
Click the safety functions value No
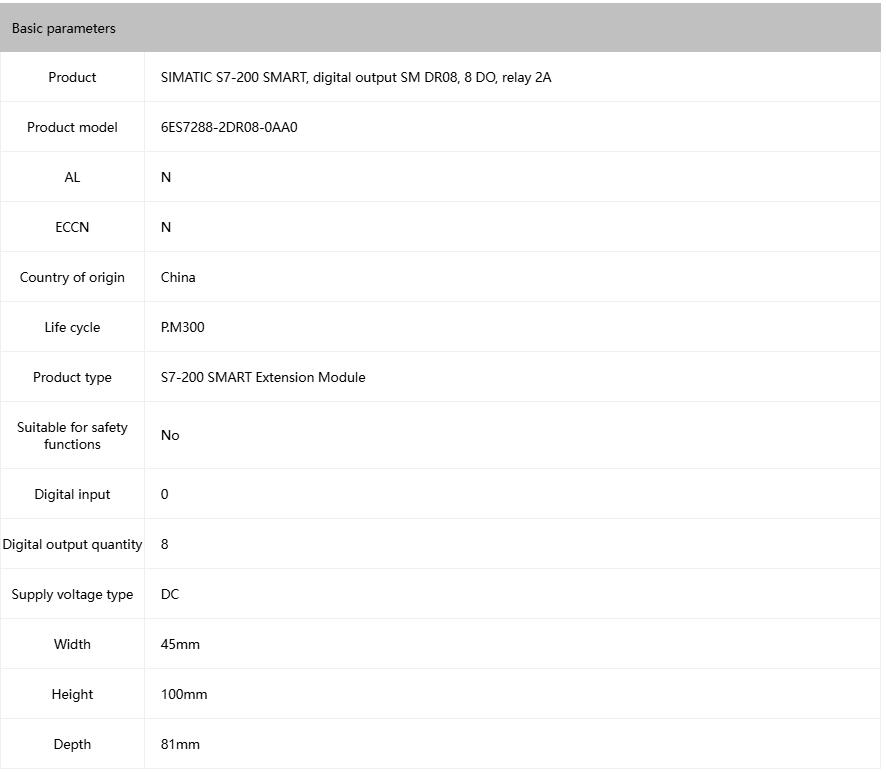click(170, 436)
